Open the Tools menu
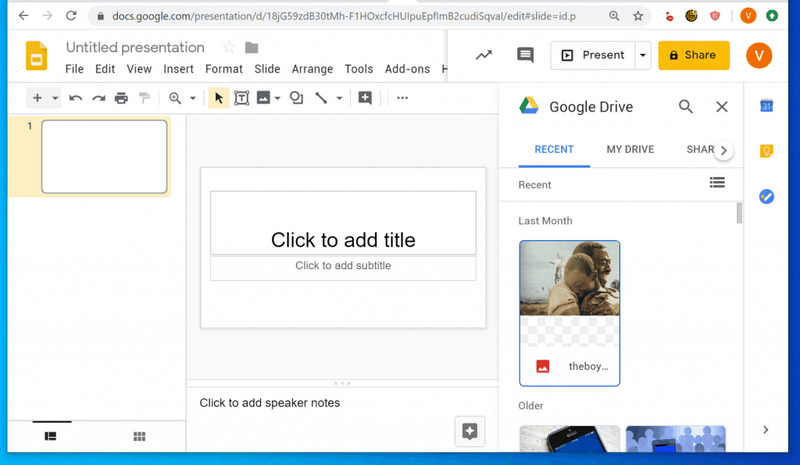The height and width of the screenshot is (465, 800). coord(359,69)
